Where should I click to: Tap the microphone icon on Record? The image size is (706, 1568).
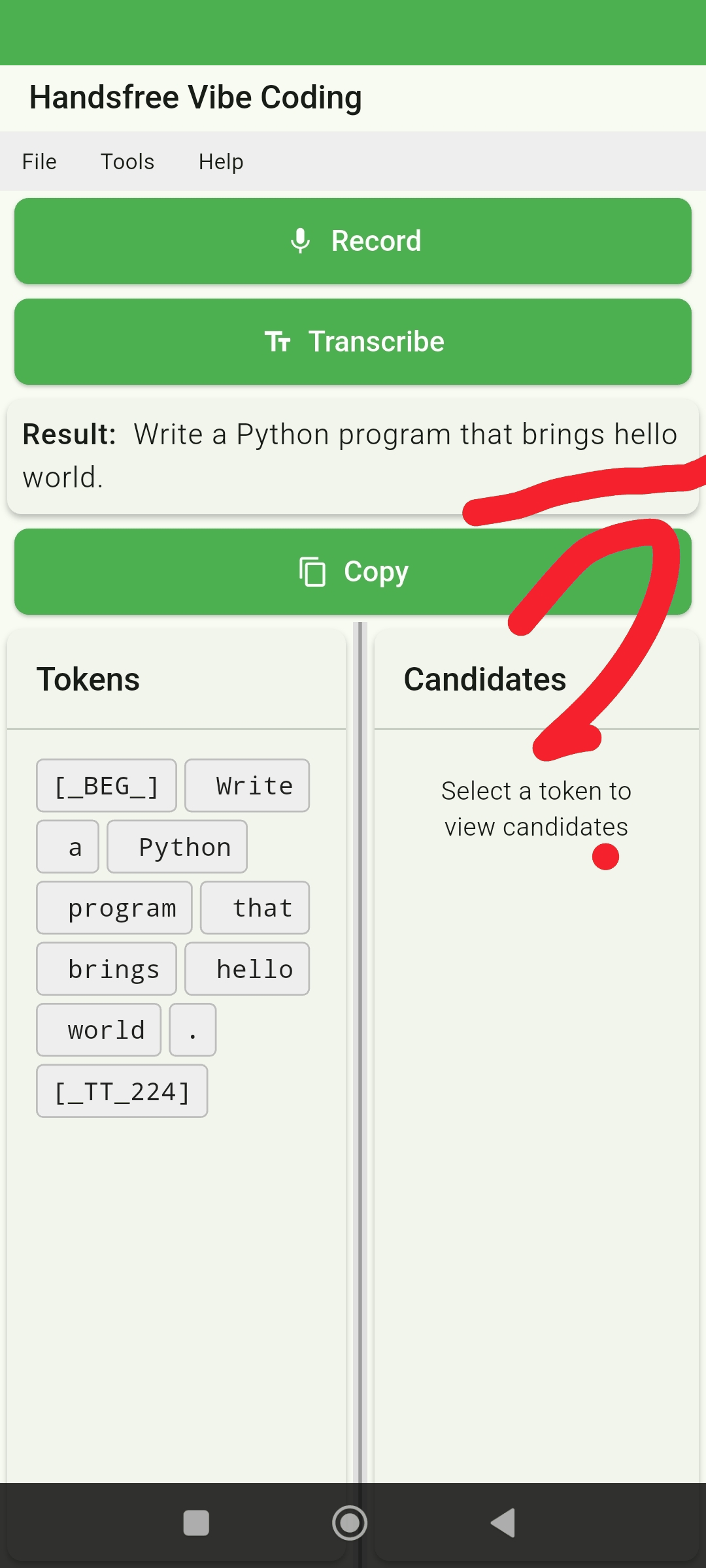(x=300, y=241)
